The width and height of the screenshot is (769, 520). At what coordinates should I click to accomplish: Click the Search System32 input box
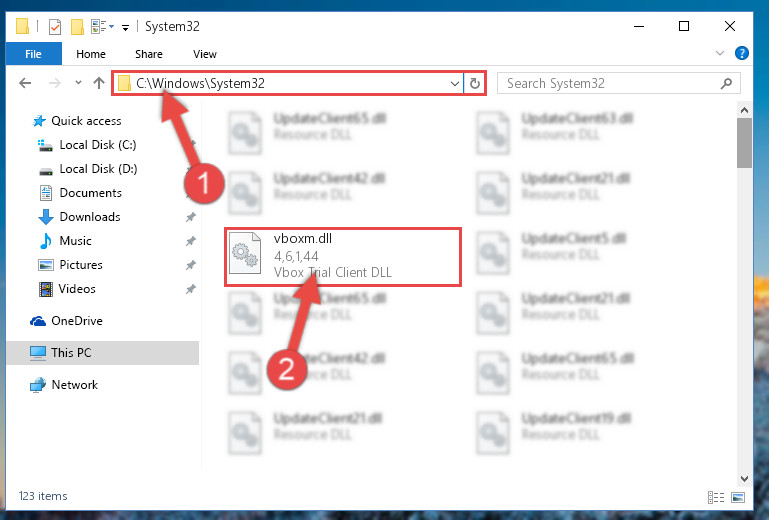pyautogui.click(x=612, y=83)
